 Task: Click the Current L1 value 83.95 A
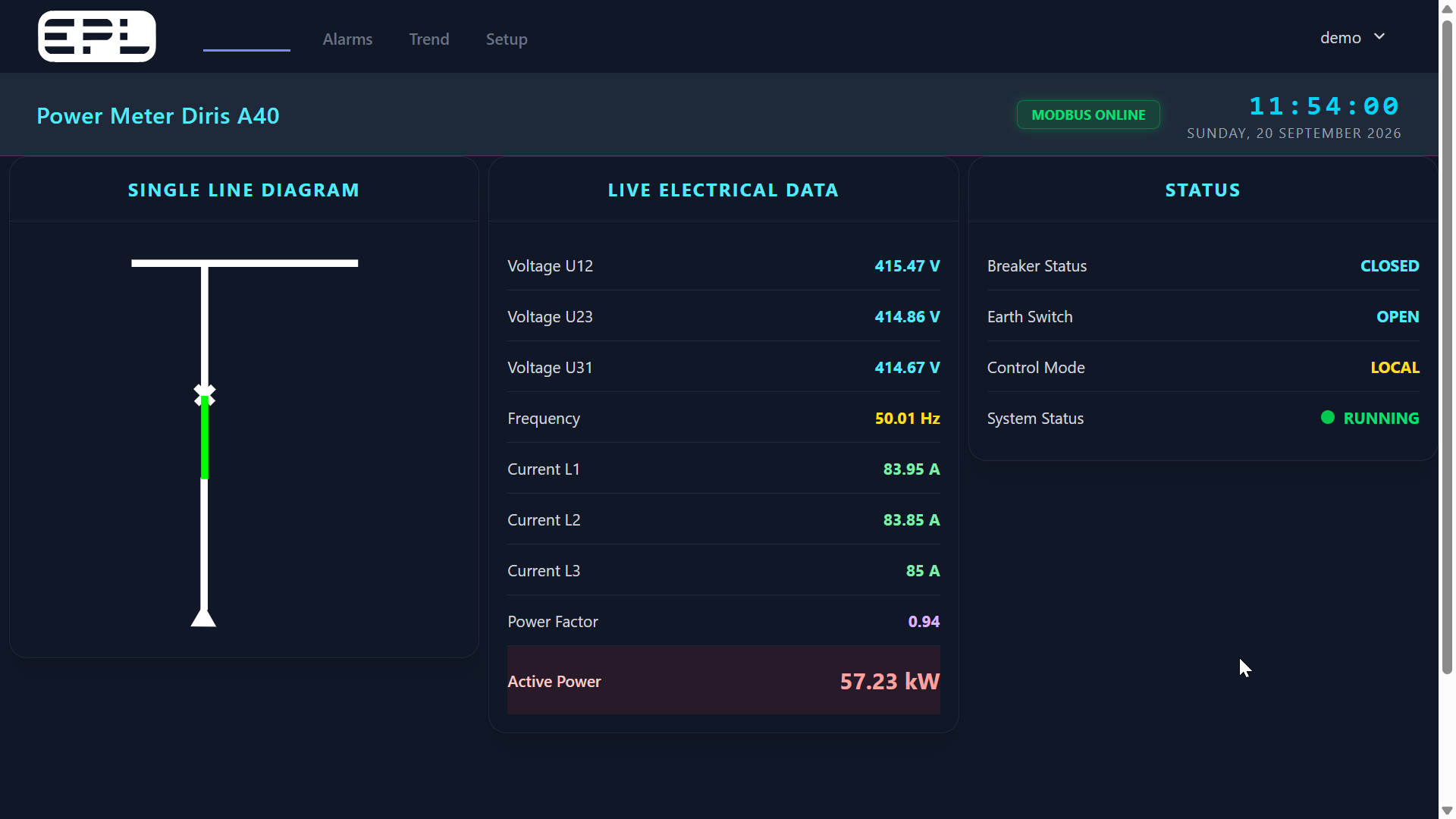coord(912,469)
